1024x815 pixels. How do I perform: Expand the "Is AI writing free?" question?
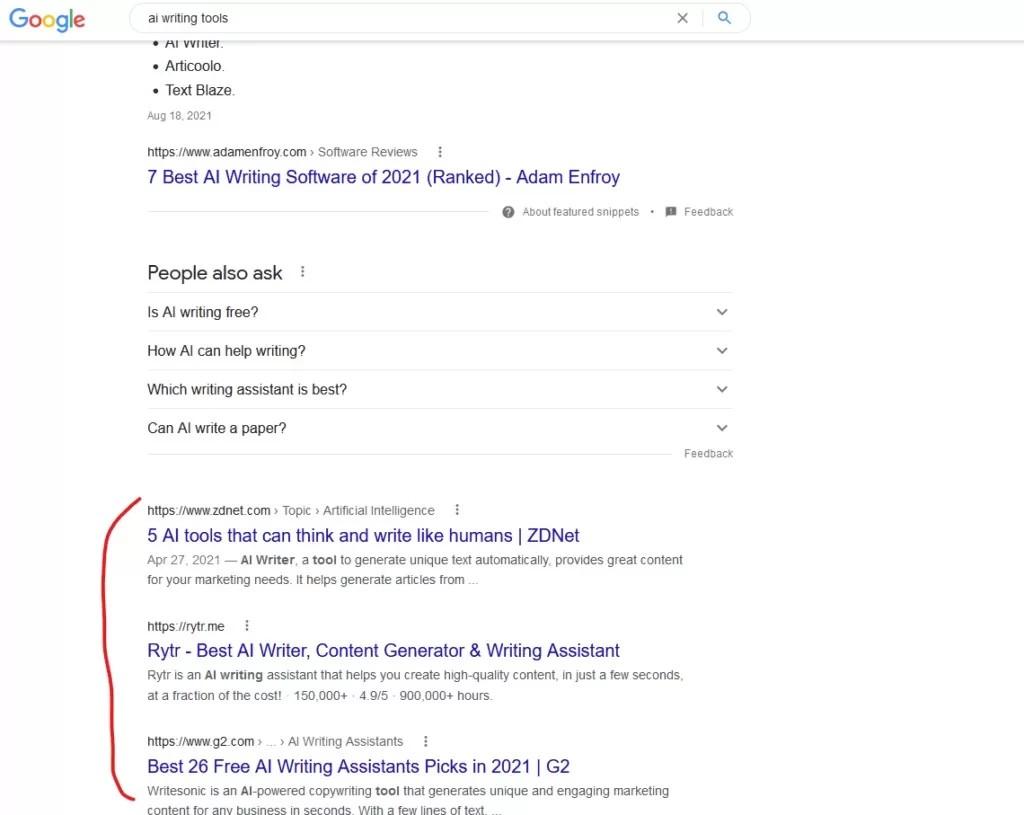pos(440,312)
